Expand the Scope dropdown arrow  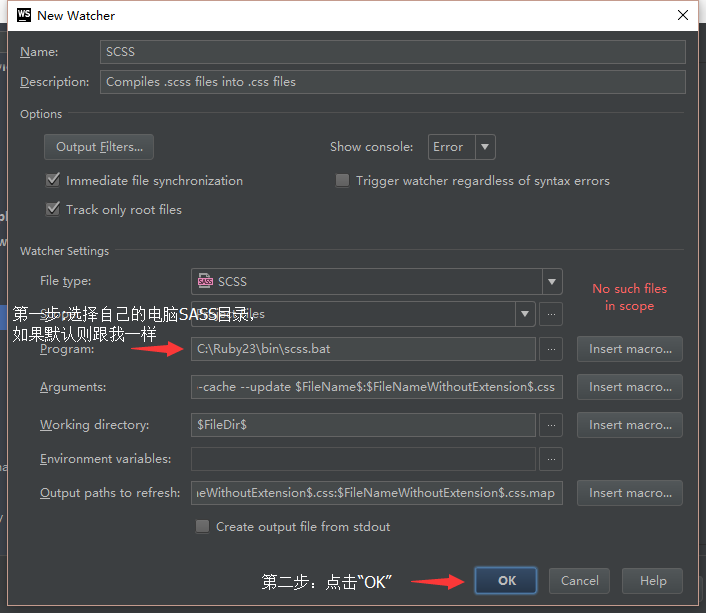click(x=525, y=314)
